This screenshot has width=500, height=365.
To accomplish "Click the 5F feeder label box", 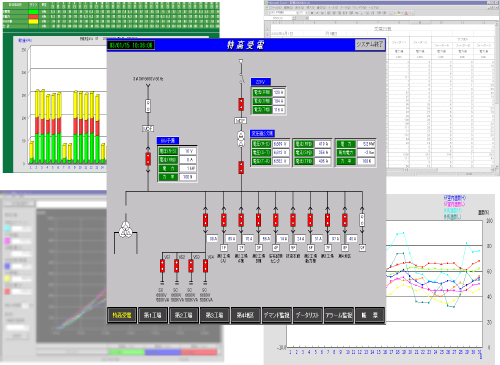I will click(x=293, y=248).
